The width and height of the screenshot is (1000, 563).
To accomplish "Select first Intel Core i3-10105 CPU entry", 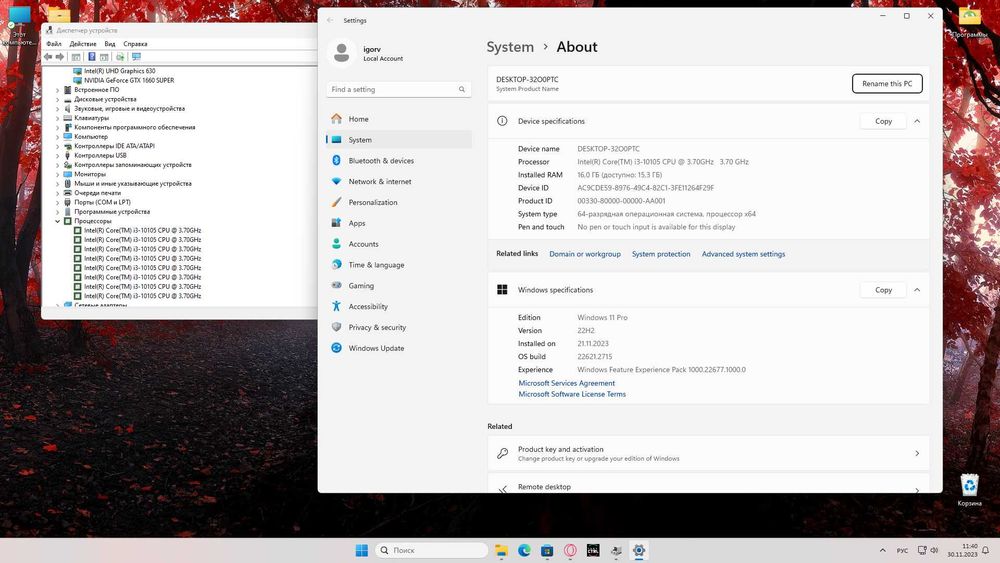I will (142, 230).
